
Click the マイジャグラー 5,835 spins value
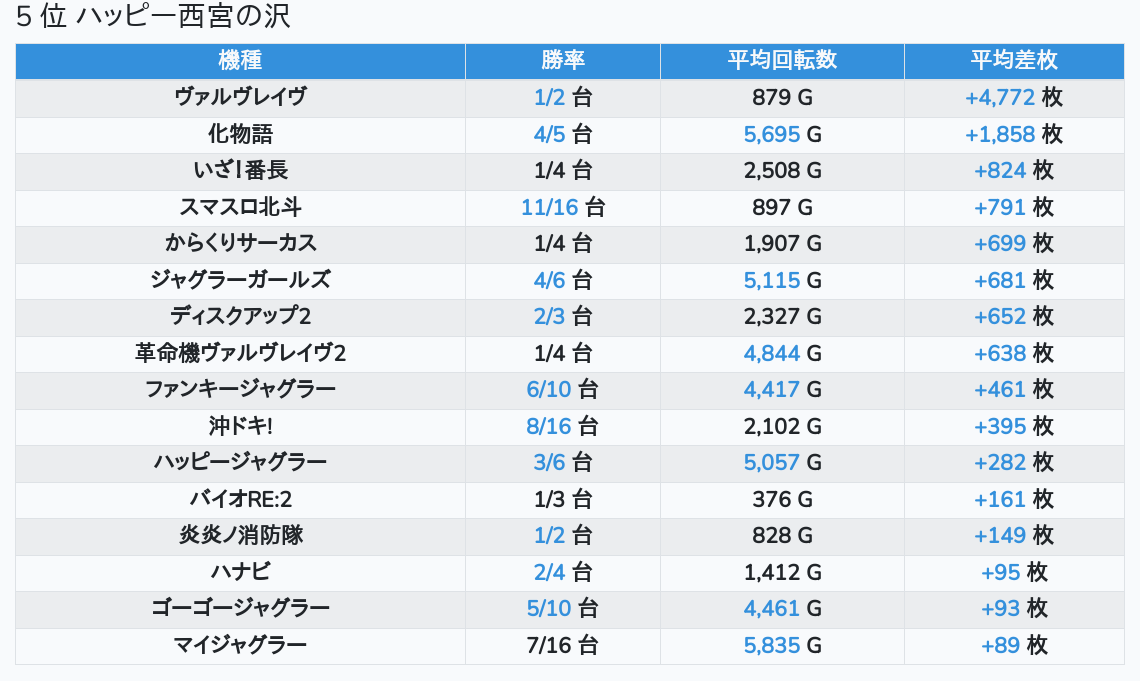click(772, 645)
